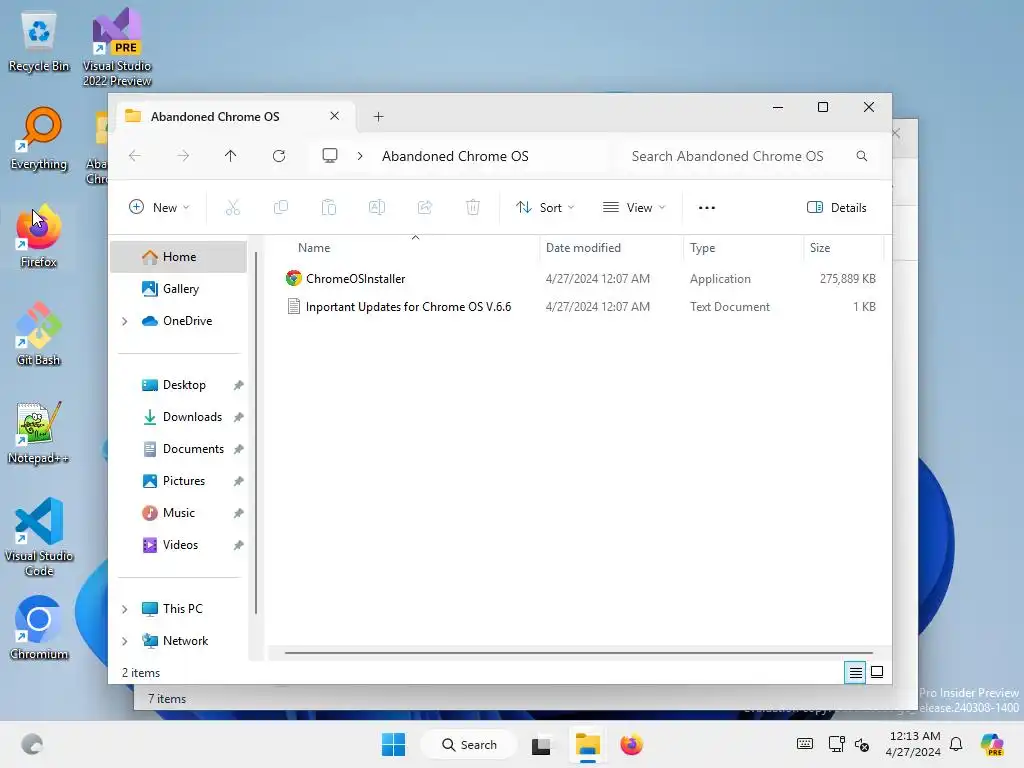Open the See more ellipsis menu
Screen dimensions: 1024x768
(707, 208)
